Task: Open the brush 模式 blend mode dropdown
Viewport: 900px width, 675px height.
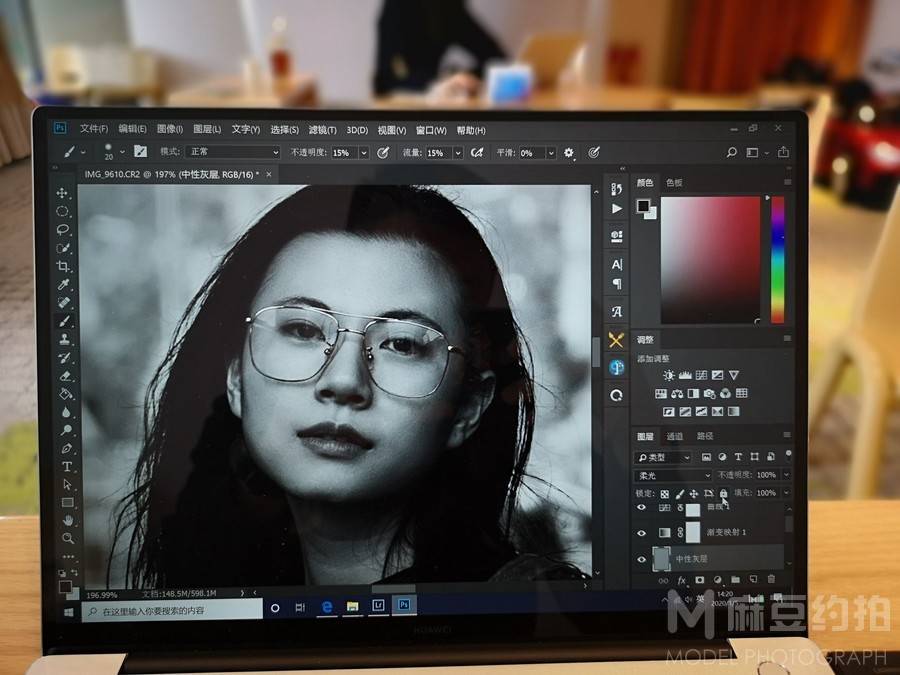Action: pos(232,152)
